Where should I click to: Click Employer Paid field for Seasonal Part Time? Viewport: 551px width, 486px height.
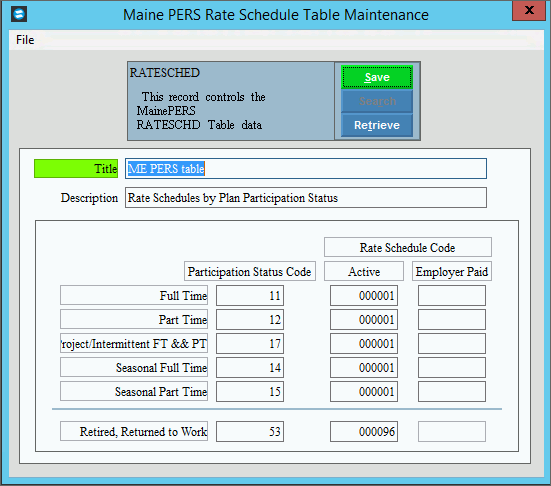452,391
